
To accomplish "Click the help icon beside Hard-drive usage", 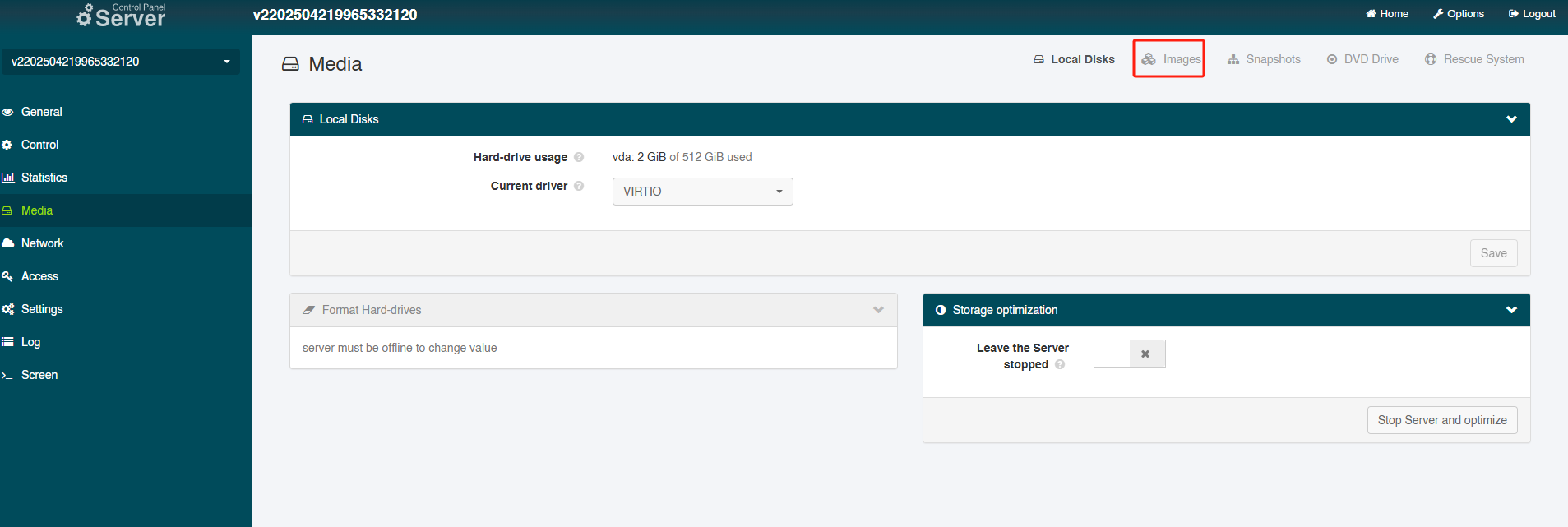I will point(579,157).
